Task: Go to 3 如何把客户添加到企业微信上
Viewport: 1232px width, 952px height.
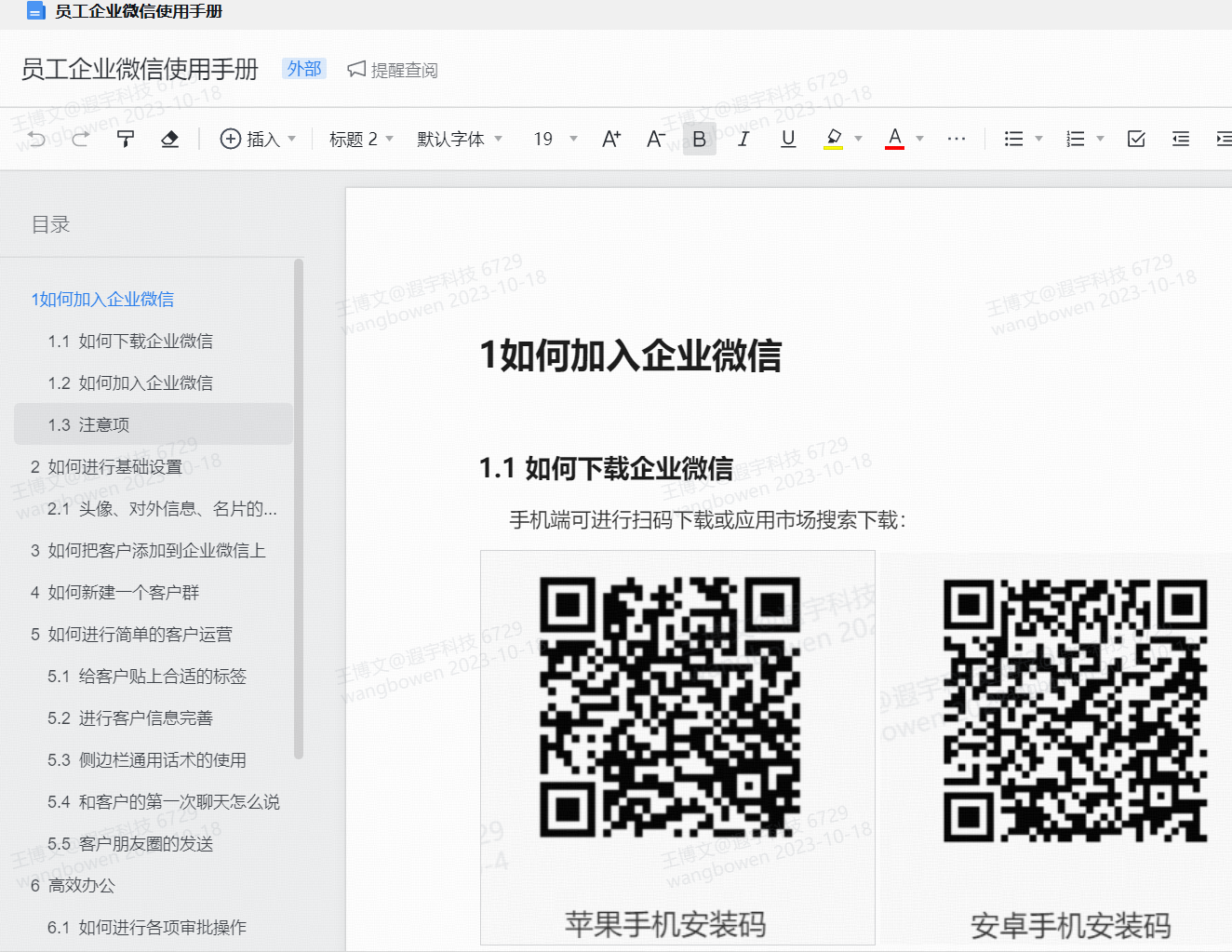Action: 148,550
